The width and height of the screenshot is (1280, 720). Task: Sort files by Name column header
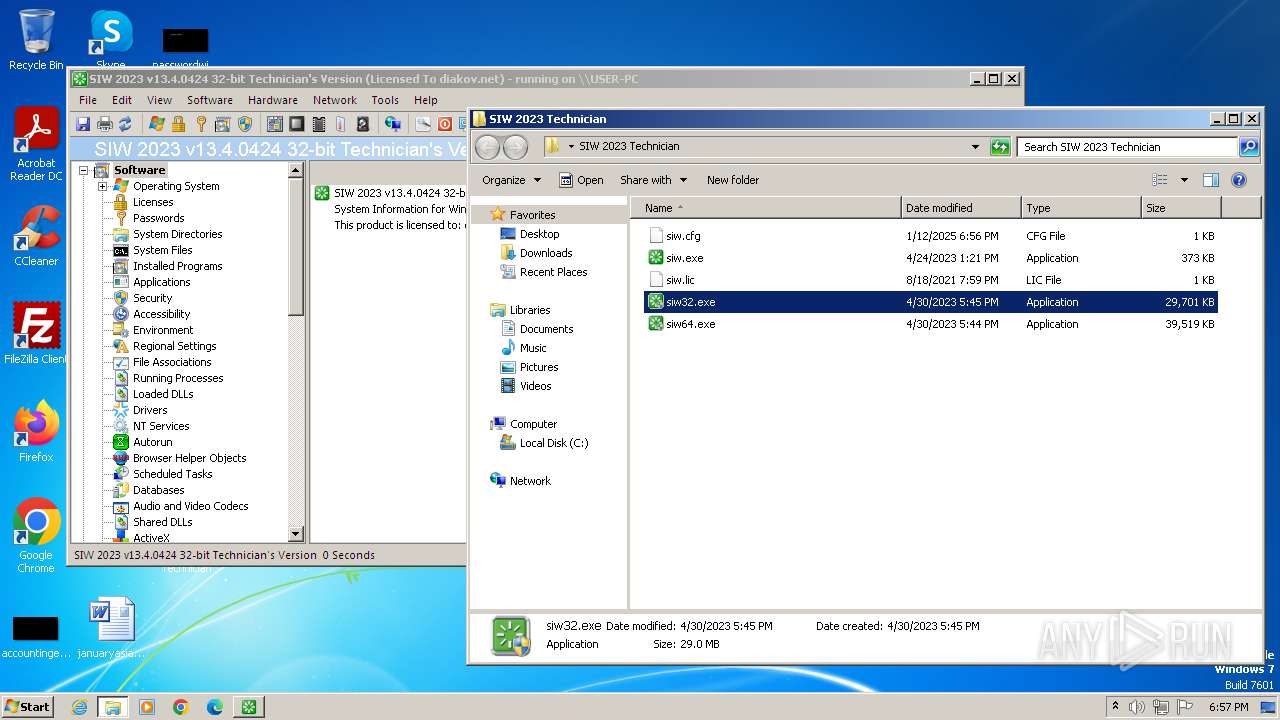pos(766,208)
